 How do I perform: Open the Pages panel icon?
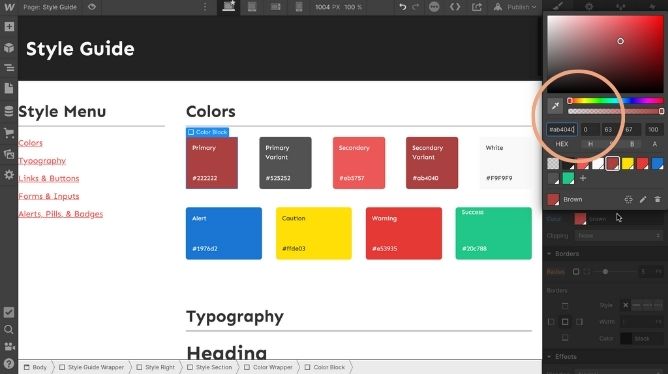9,89
